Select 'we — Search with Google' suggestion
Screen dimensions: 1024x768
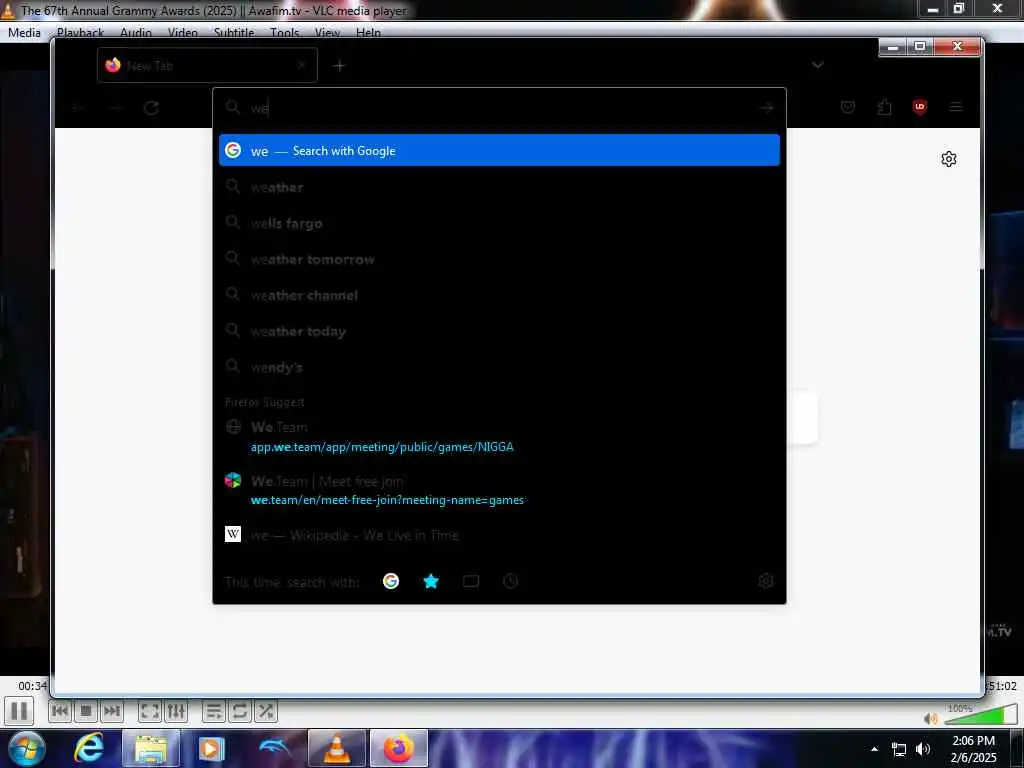500,150
